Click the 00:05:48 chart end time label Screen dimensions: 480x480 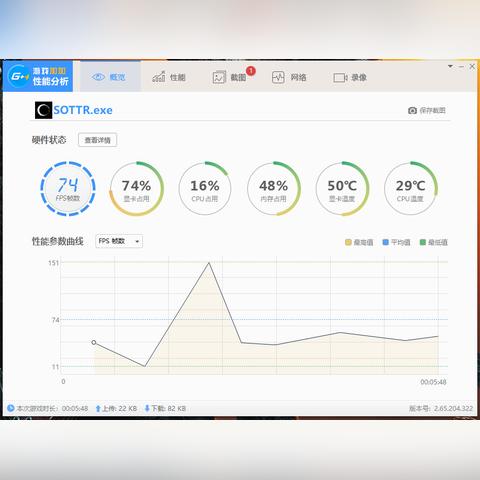pos(433,382)
